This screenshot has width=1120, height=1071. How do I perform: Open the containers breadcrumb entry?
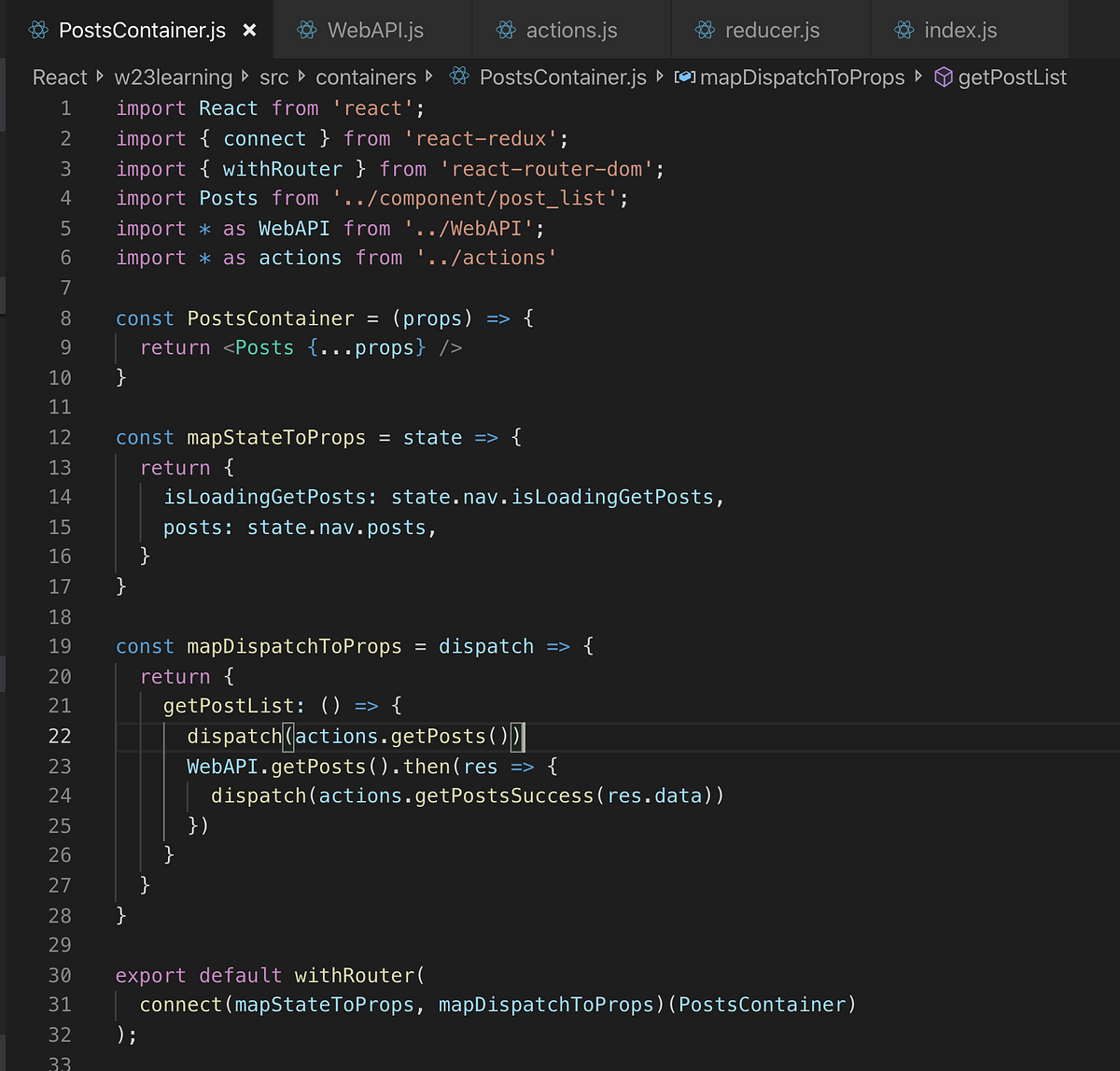click(366, 77)
